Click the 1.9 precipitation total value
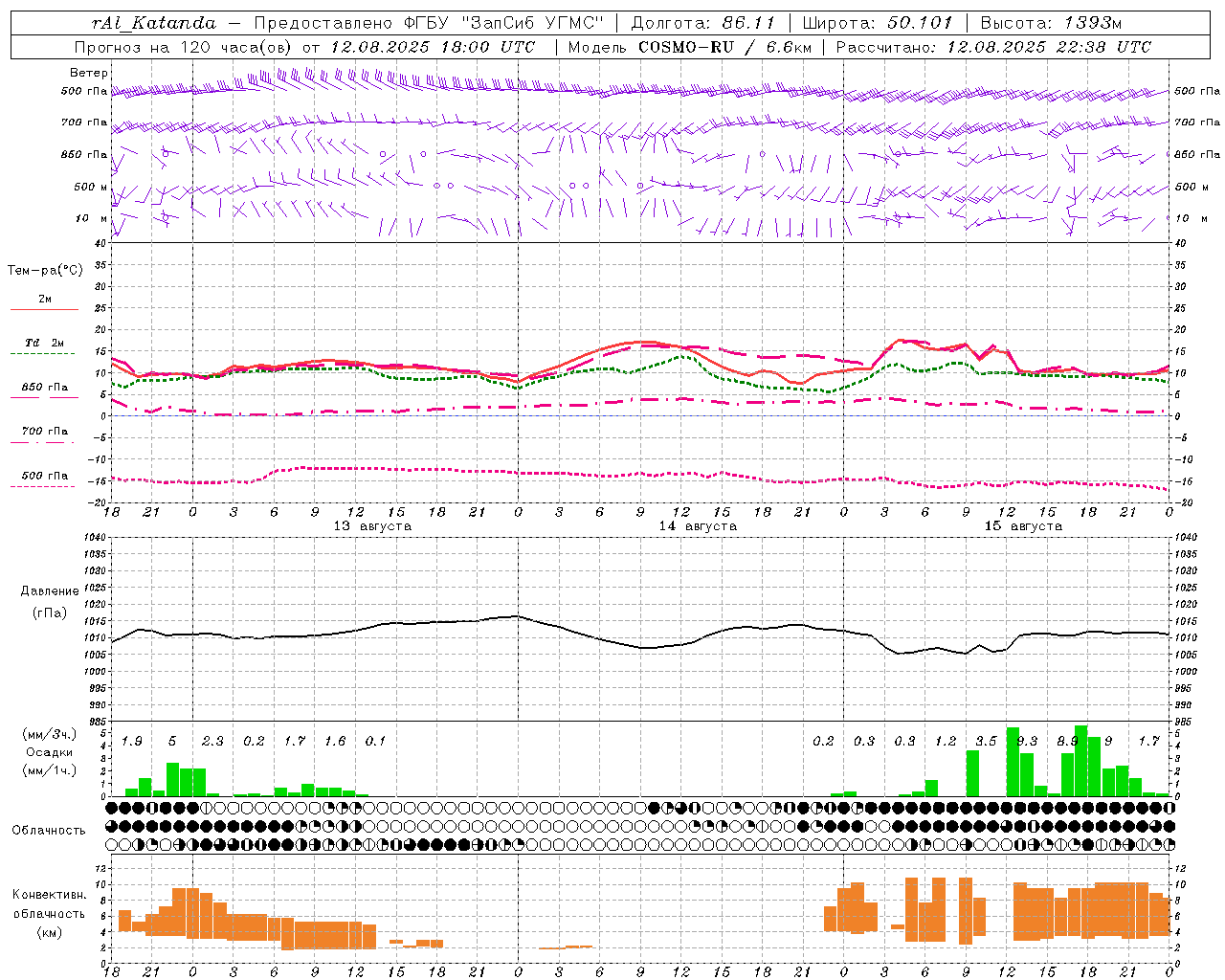The image size is (1225, 980). [131, 741]
